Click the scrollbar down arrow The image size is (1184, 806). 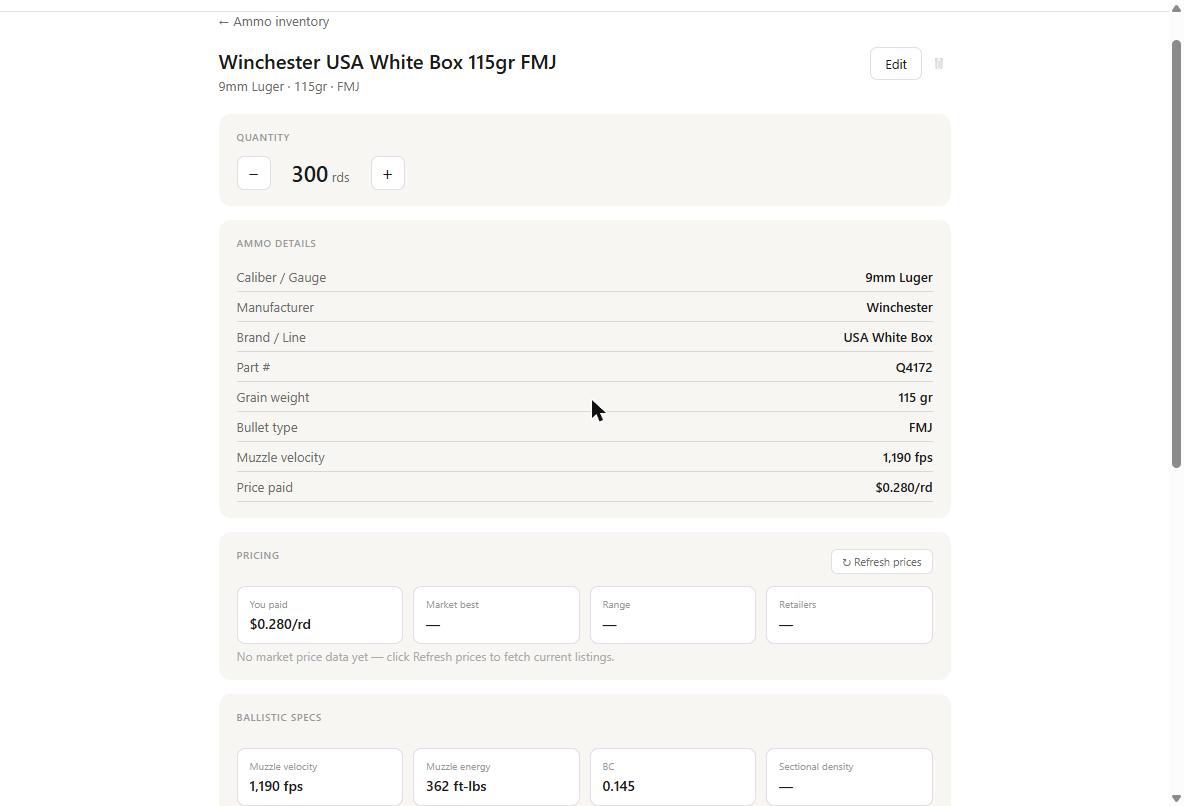(1176, 798)
